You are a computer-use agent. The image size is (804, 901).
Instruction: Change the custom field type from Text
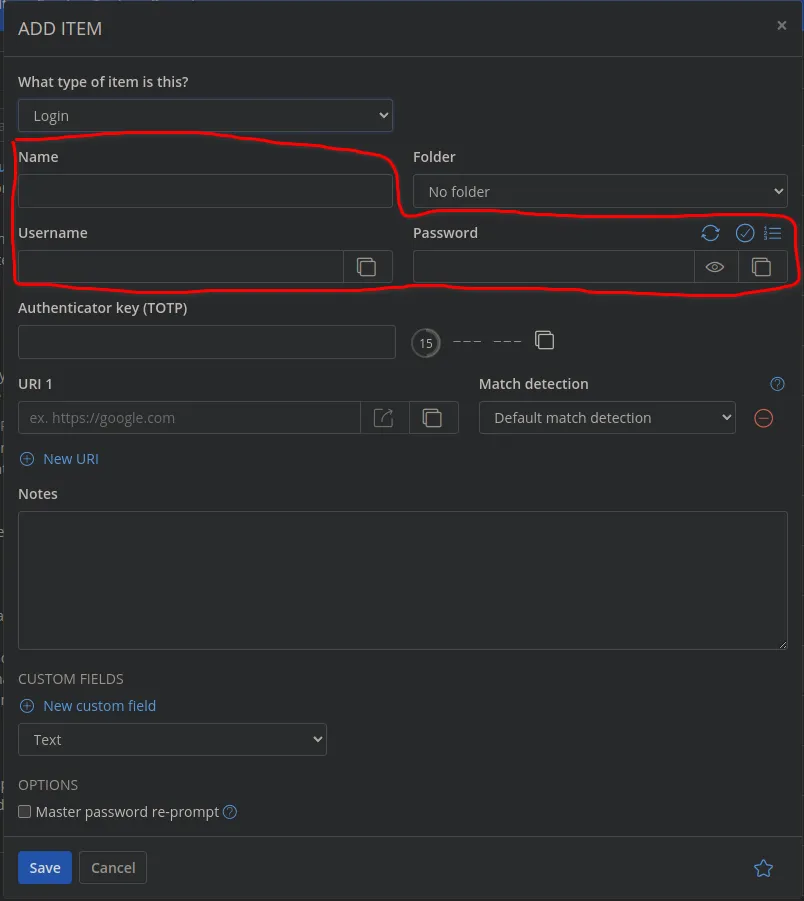(171, 738)
